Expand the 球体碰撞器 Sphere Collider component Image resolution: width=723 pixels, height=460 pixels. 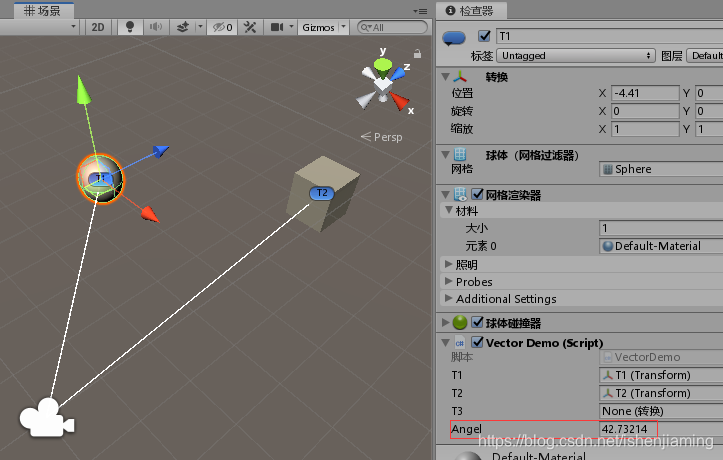pyautogui.click(x=445, y=322)
